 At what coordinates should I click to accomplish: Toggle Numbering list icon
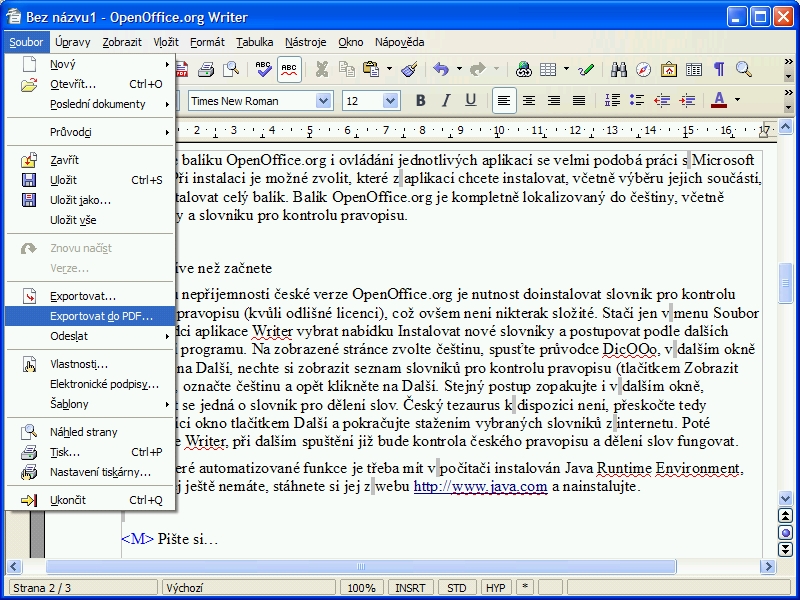pyautogui.click(x=612, y=100)
